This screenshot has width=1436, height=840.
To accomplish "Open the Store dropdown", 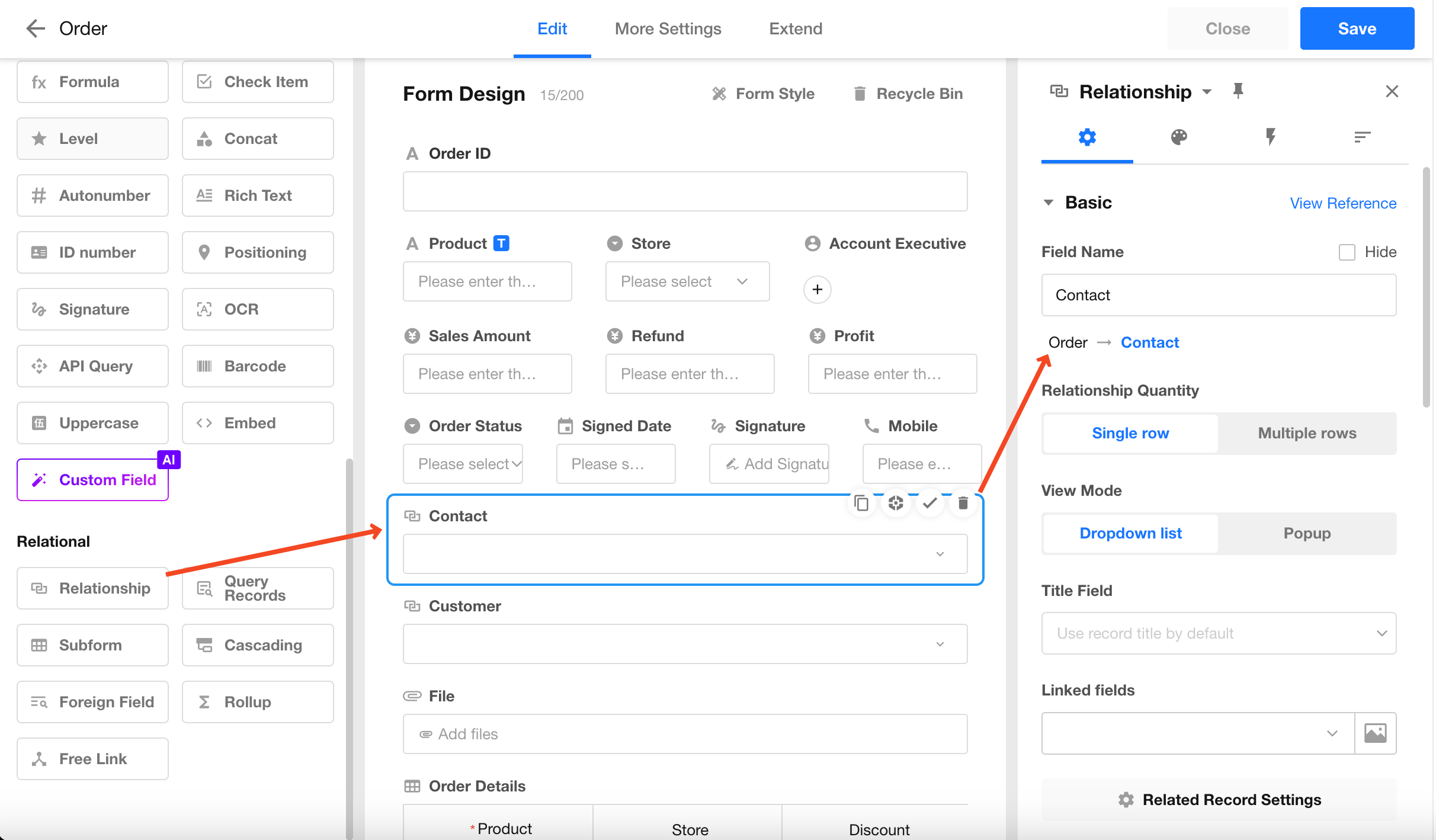I will click(687, 281).
